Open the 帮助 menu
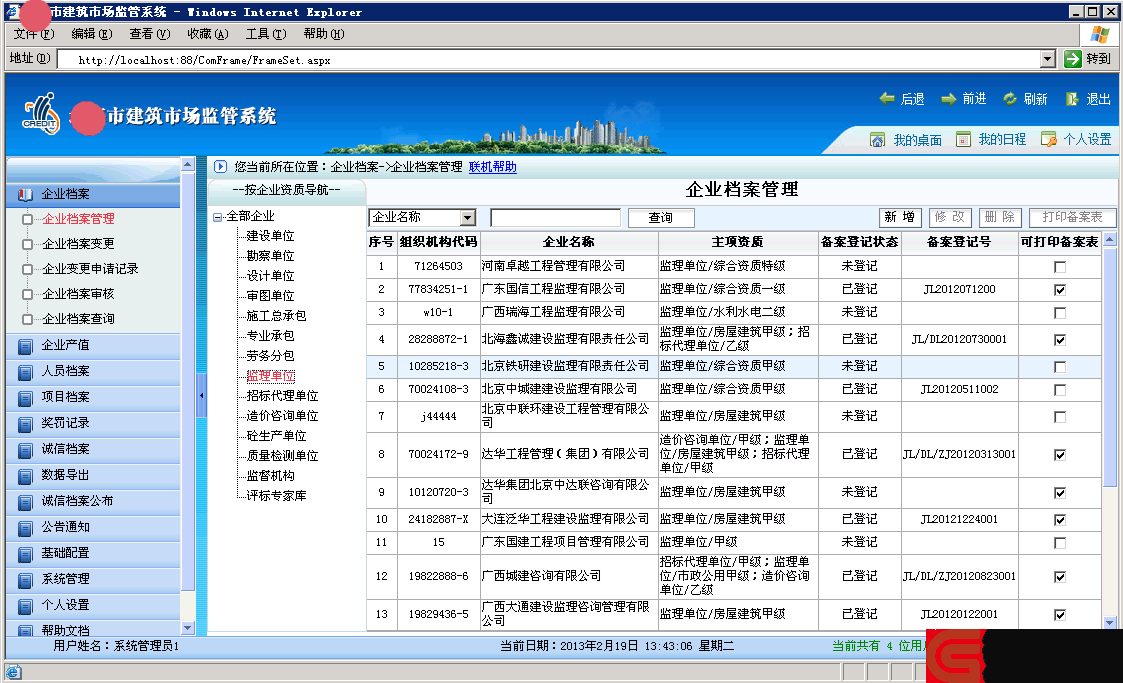 324,34
